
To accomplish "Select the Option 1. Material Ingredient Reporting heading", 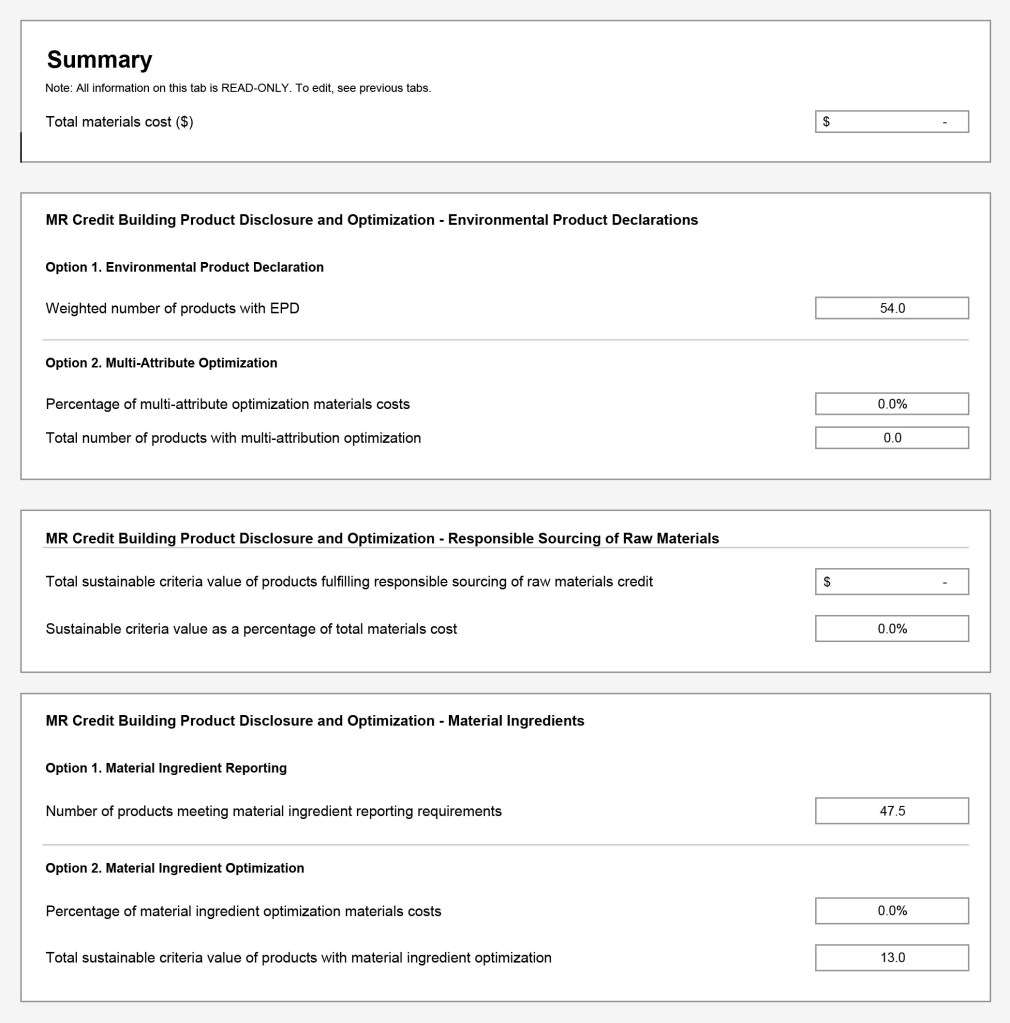I will tap(166, 768).
